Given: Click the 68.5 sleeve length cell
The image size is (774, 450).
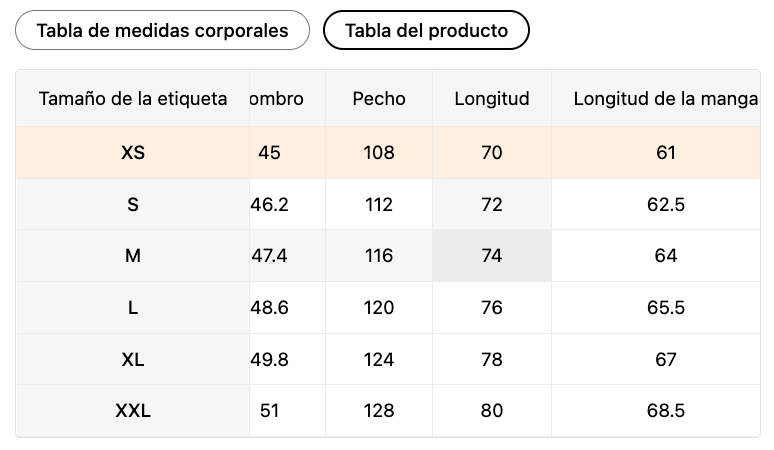Looking at the screenshot, I should (665, 411).
